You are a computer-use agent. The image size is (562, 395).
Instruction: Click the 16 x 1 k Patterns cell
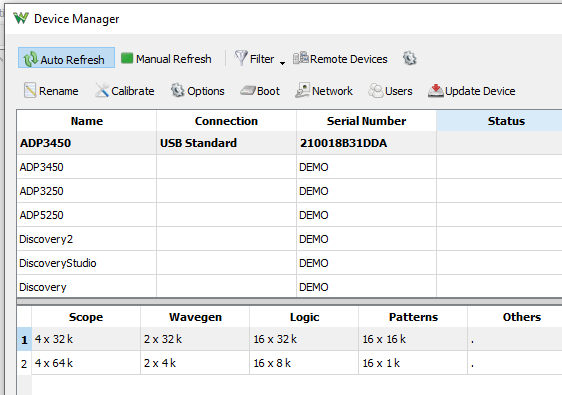tap(413, 363)
